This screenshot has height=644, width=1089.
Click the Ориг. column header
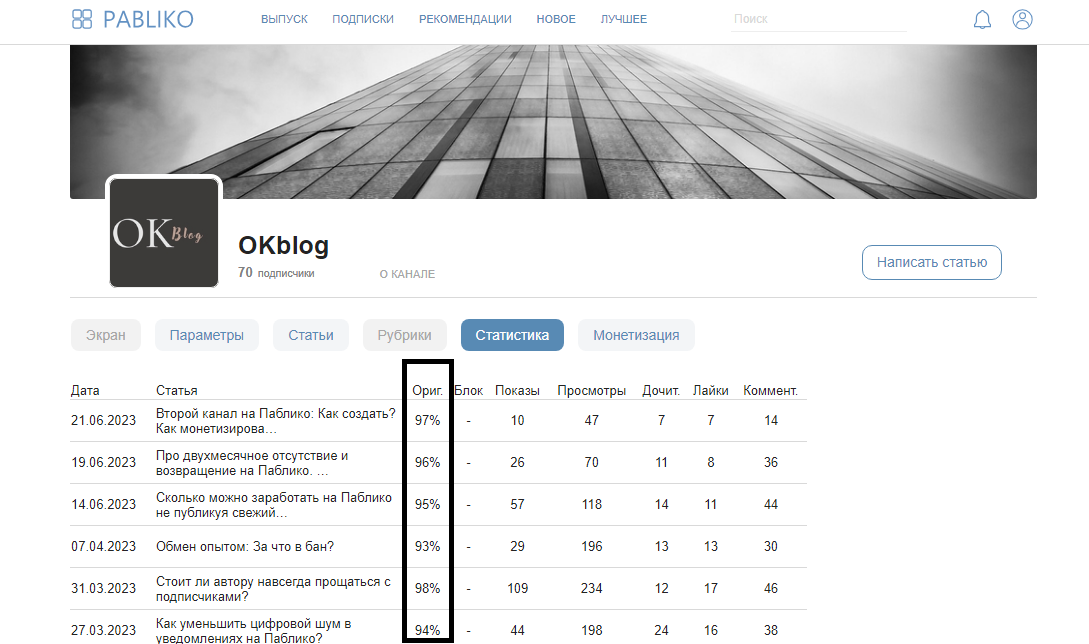click(x=427, y=390)
